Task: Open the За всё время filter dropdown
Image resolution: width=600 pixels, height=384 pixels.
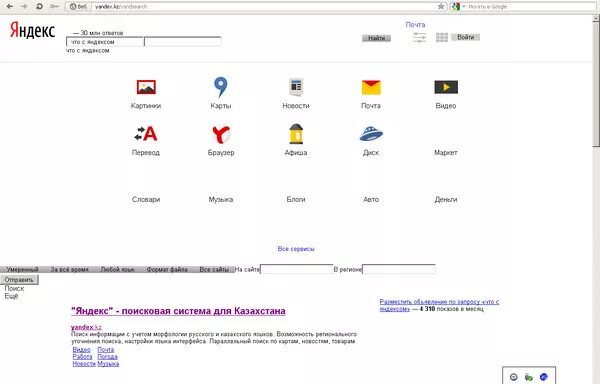Action: point(70,269)
